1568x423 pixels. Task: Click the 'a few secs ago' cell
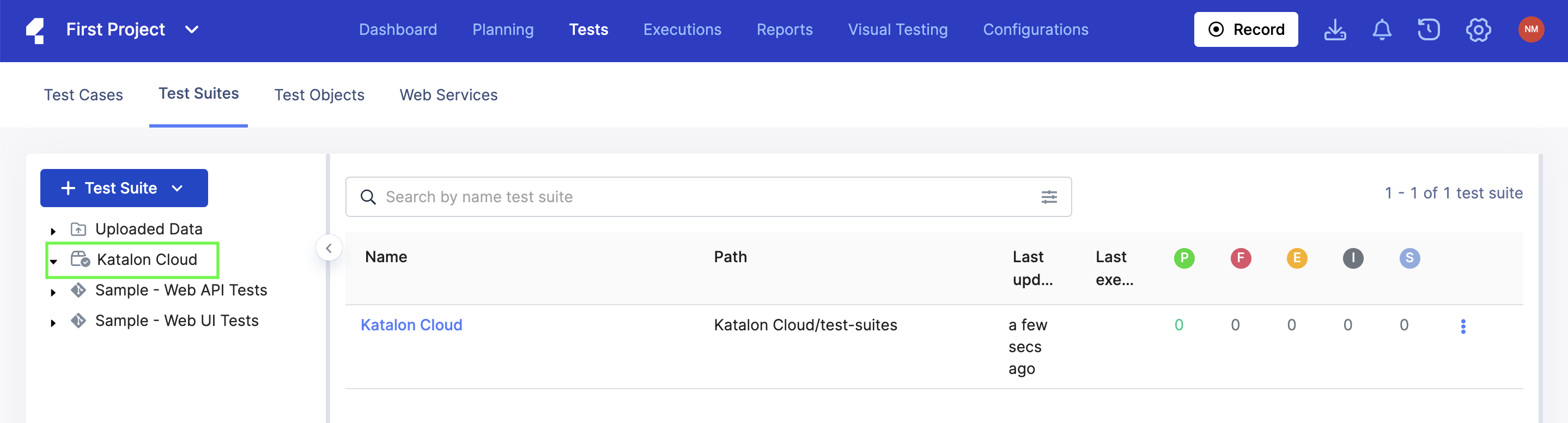[x=1028, y=347]
